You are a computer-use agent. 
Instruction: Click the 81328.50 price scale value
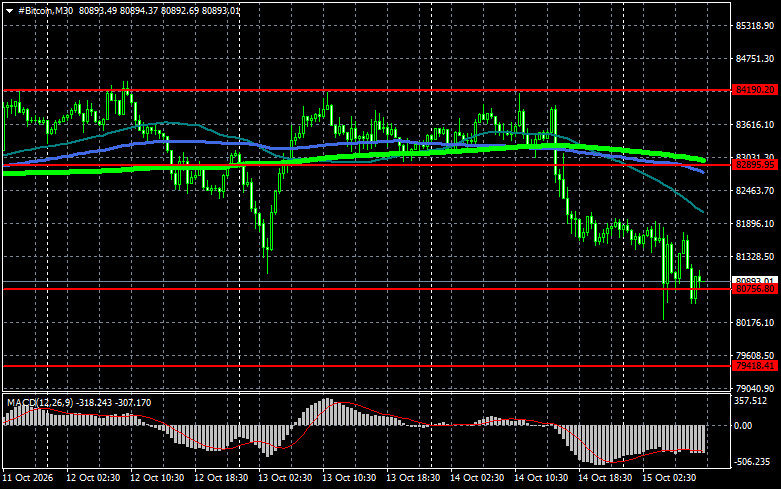pos(755,256)
